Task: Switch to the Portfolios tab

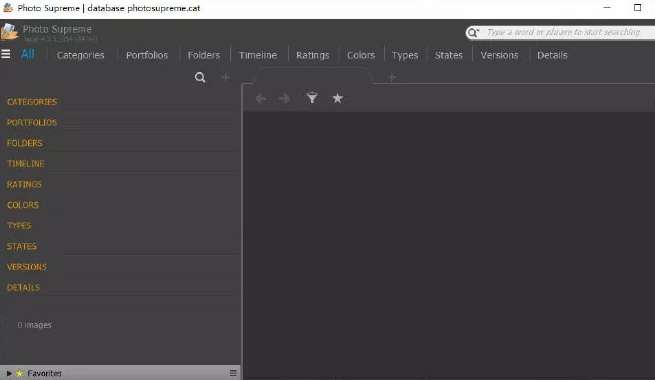Action: click(147, 55)
